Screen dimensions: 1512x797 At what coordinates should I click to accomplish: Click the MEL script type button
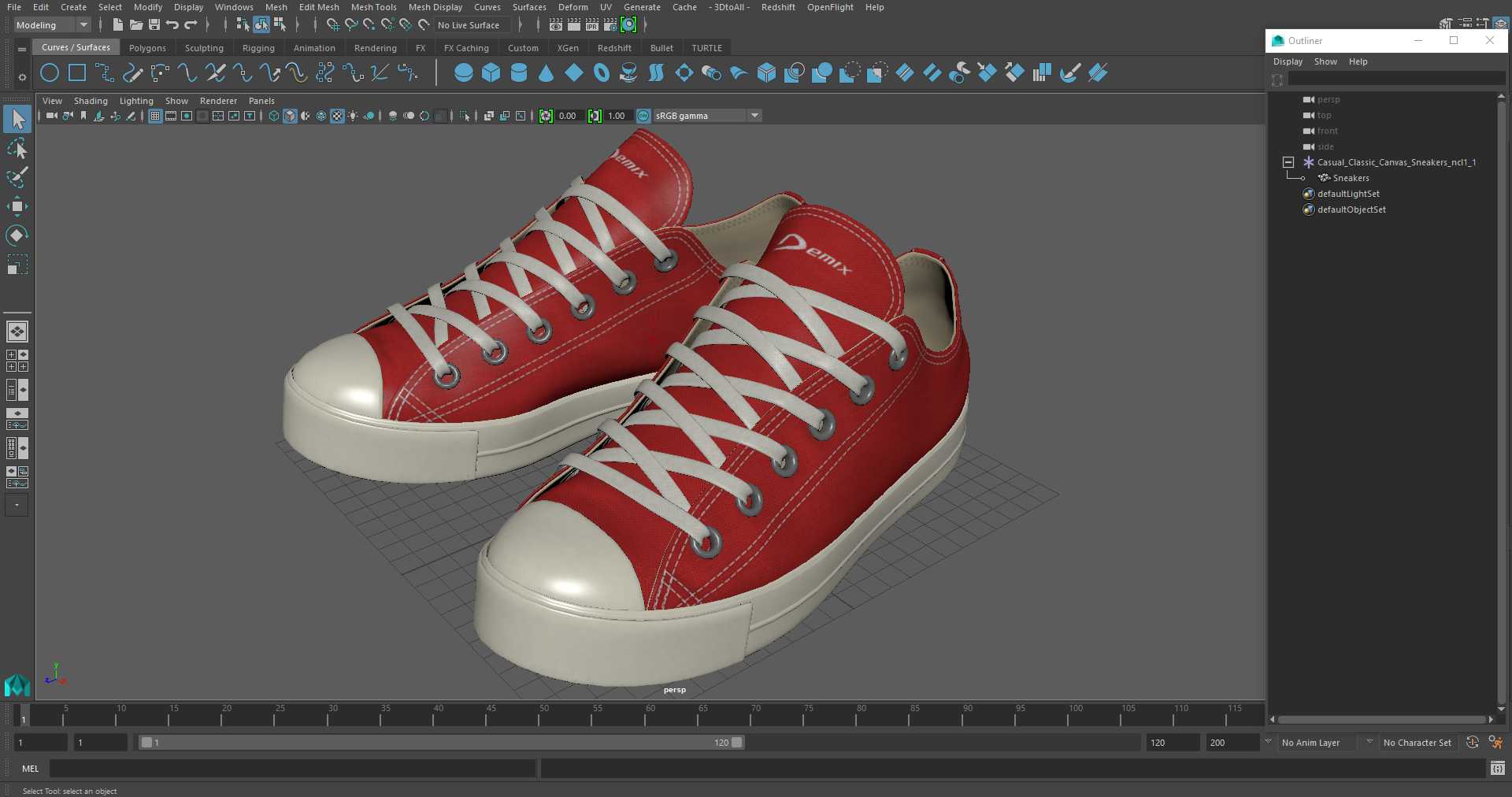tap(30, 769)
